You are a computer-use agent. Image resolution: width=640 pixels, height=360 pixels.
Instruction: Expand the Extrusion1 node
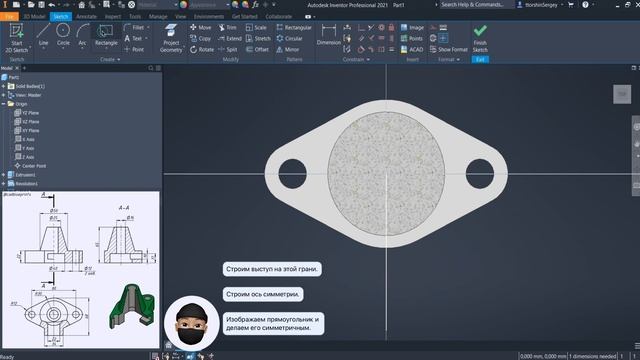[x=4, y=175]
